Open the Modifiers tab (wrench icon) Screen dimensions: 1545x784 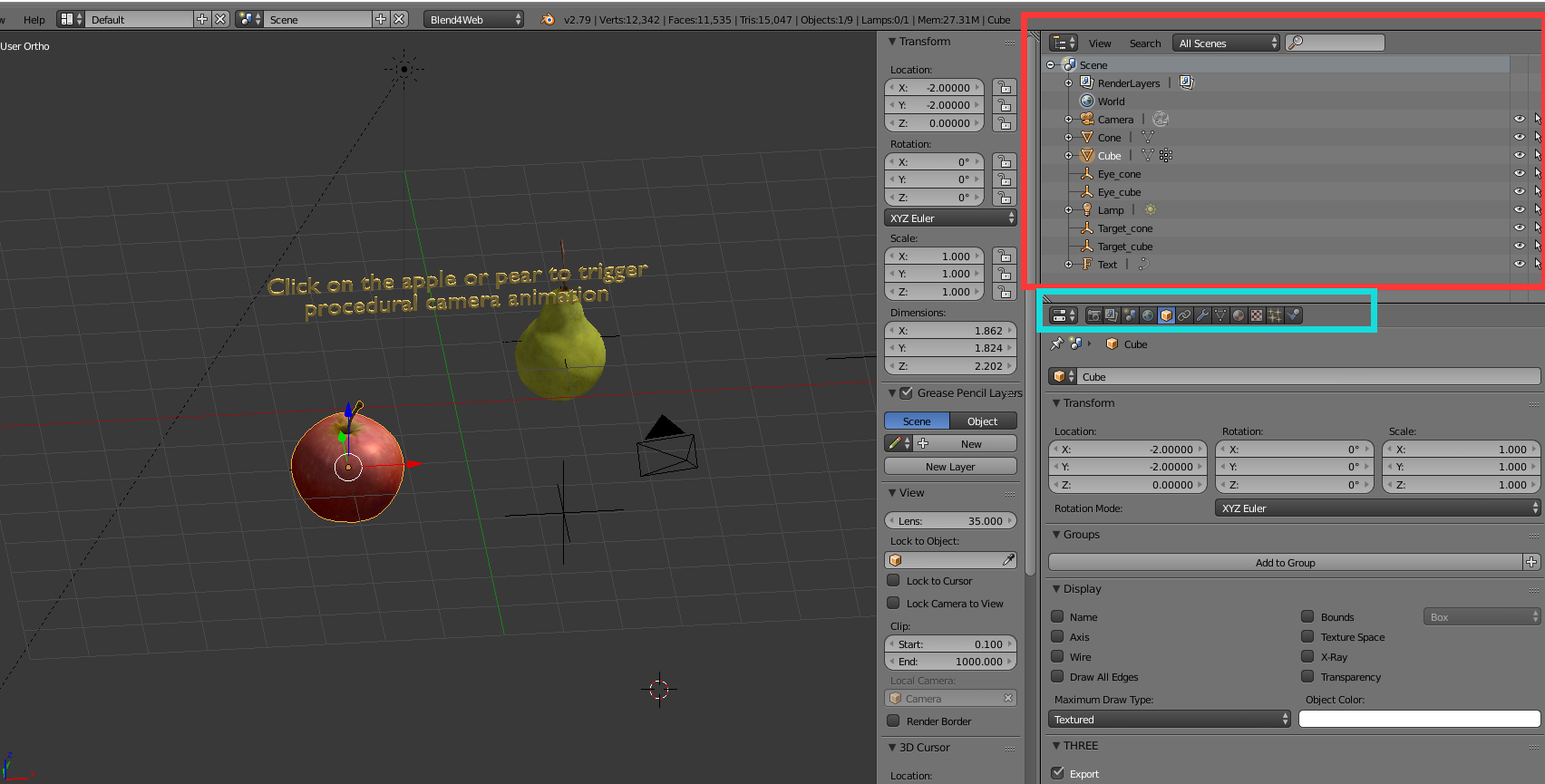pos(1202,315)
